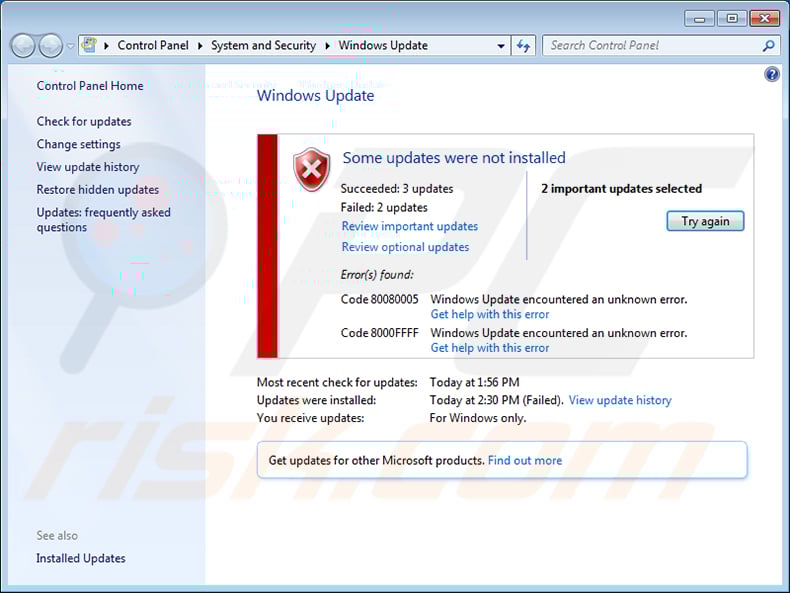This screenshot has height=593, width=790.
Task: Get help with error Code 8000FFFF
Action: [490, 348]
